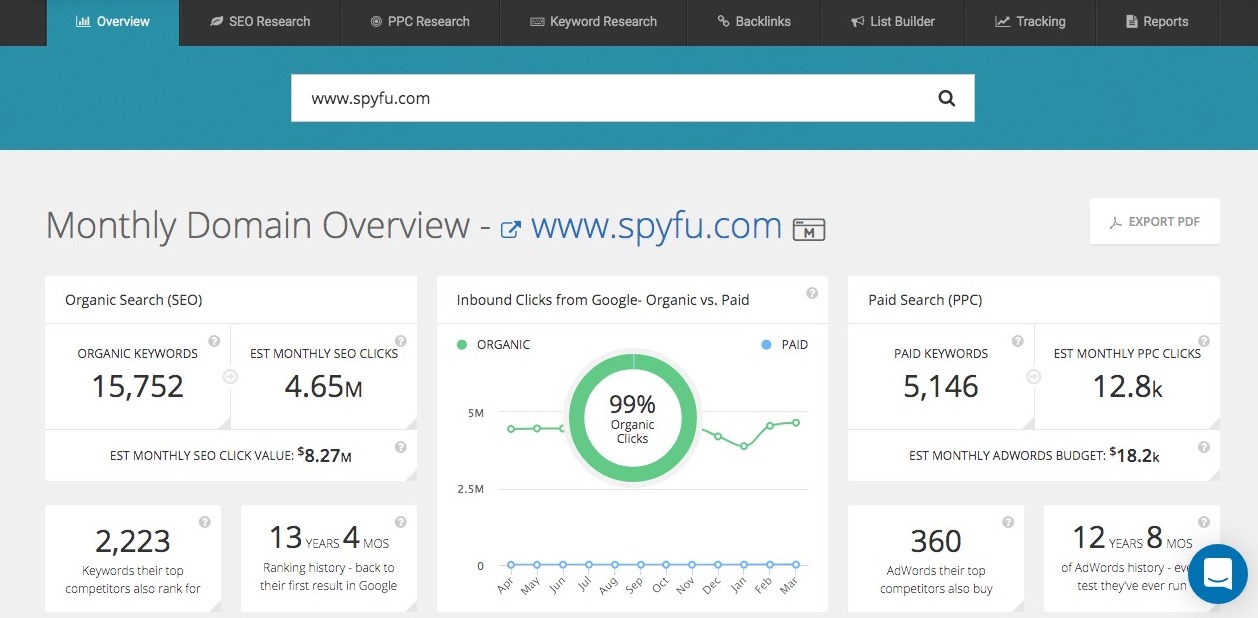The width and height of the screenshot is (1258, 618).
Task: Click the Feb organic data point
Action: coord(770,425)
